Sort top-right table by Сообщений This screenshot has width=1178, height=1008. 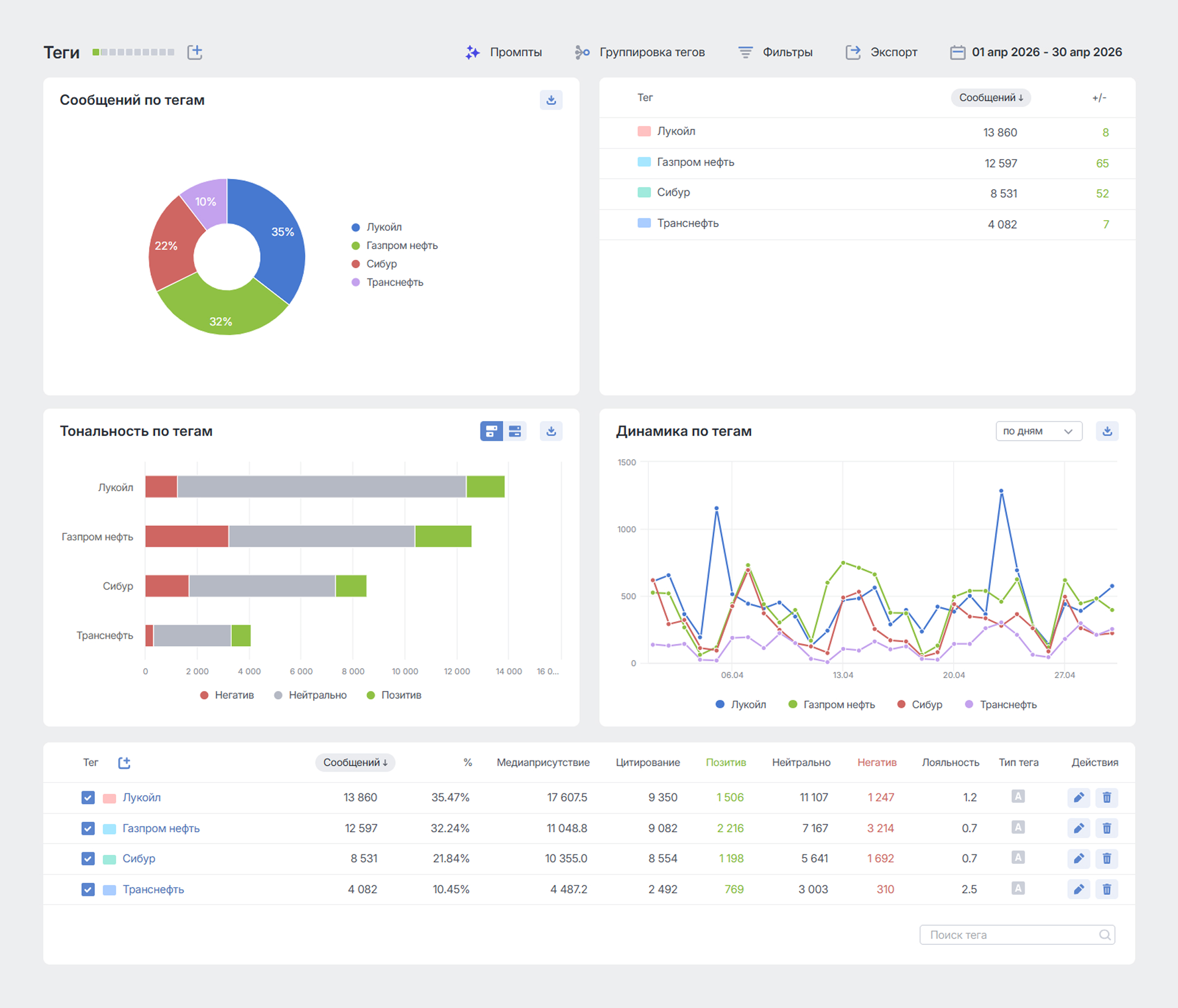coord(991,98)
